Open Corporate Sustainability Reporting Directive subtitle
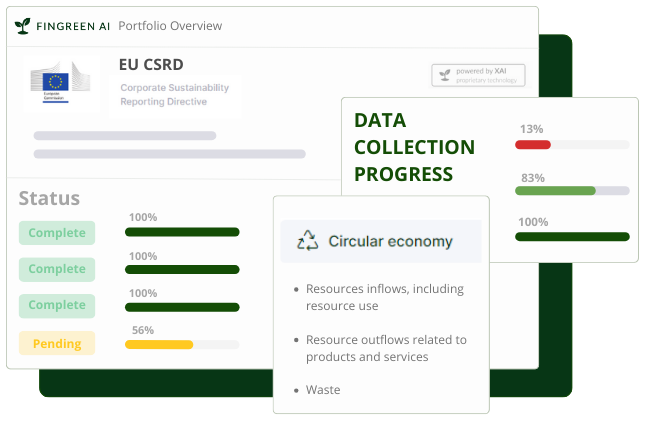The image size is (647, 421). tap(174, 95)
